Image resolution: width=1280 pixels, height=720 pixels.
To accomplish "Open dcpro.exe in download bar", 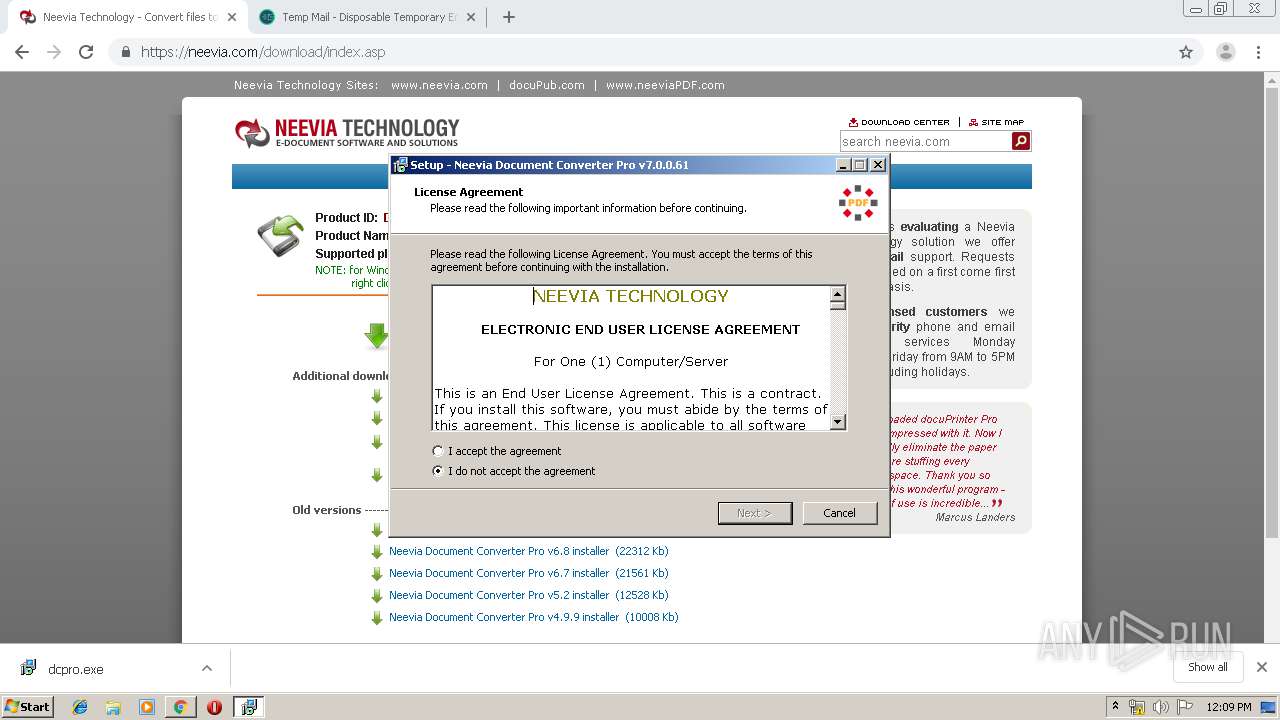I will [x=75, y=669].
